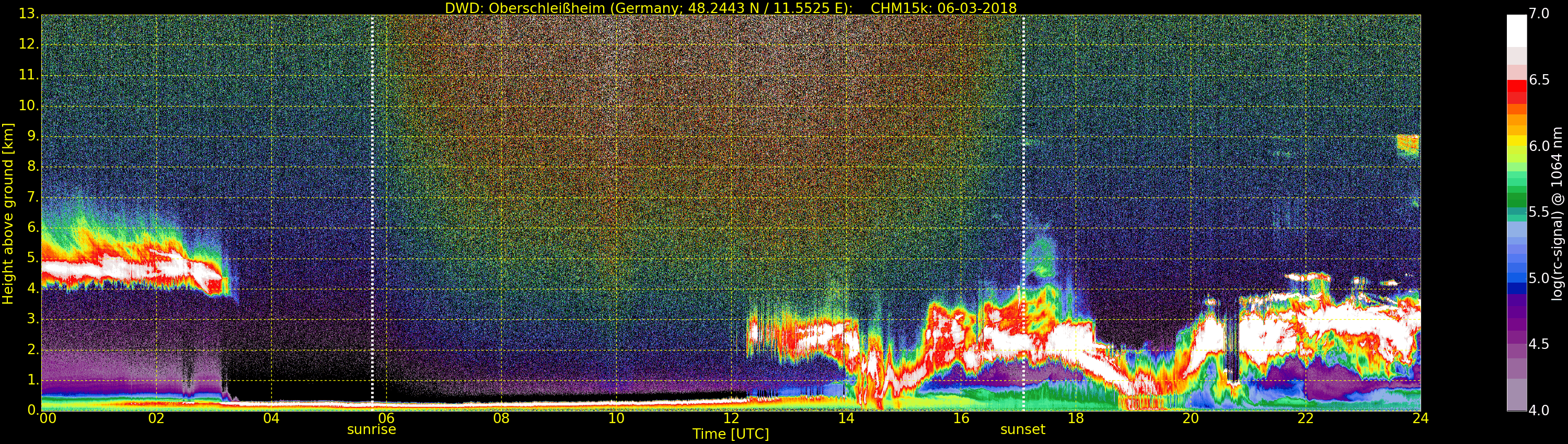Screen dimensions: 1568x444
Task: Click time-axis tick label '02'
Action: [156, 418]
